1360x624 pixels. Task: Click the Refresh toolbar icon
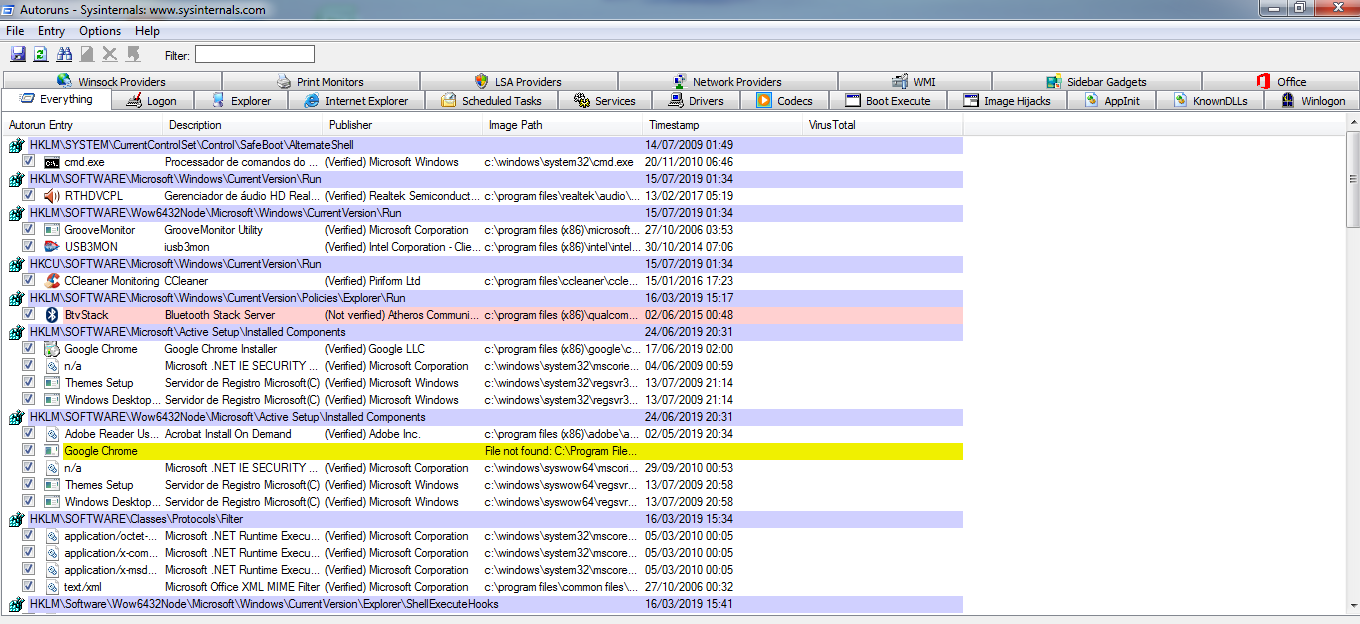coord(41,54)
